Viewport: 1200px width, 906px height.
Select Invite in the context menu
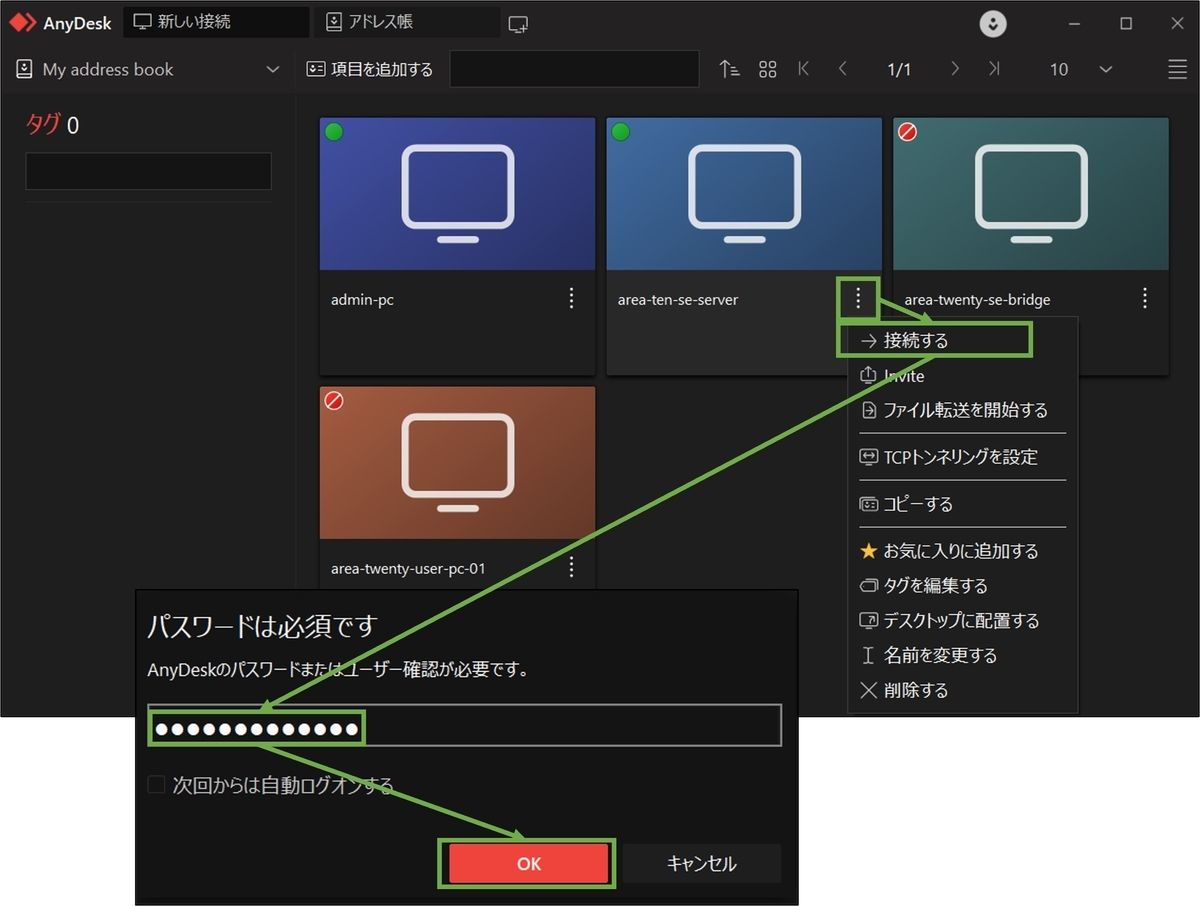pos(962,376)
